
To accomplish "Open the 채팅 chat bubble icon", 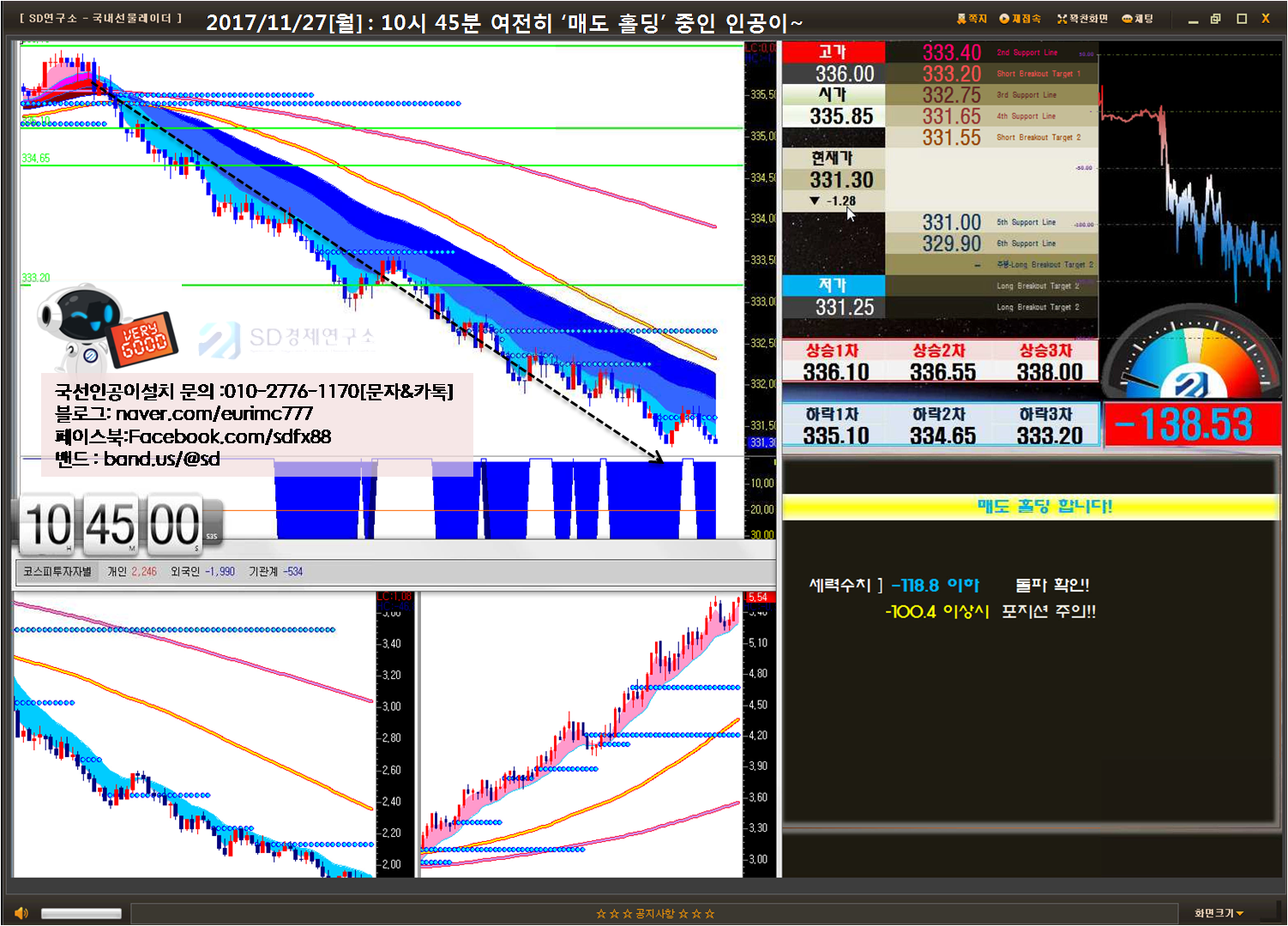I will pyautogui.click(x=1137, y=18).
